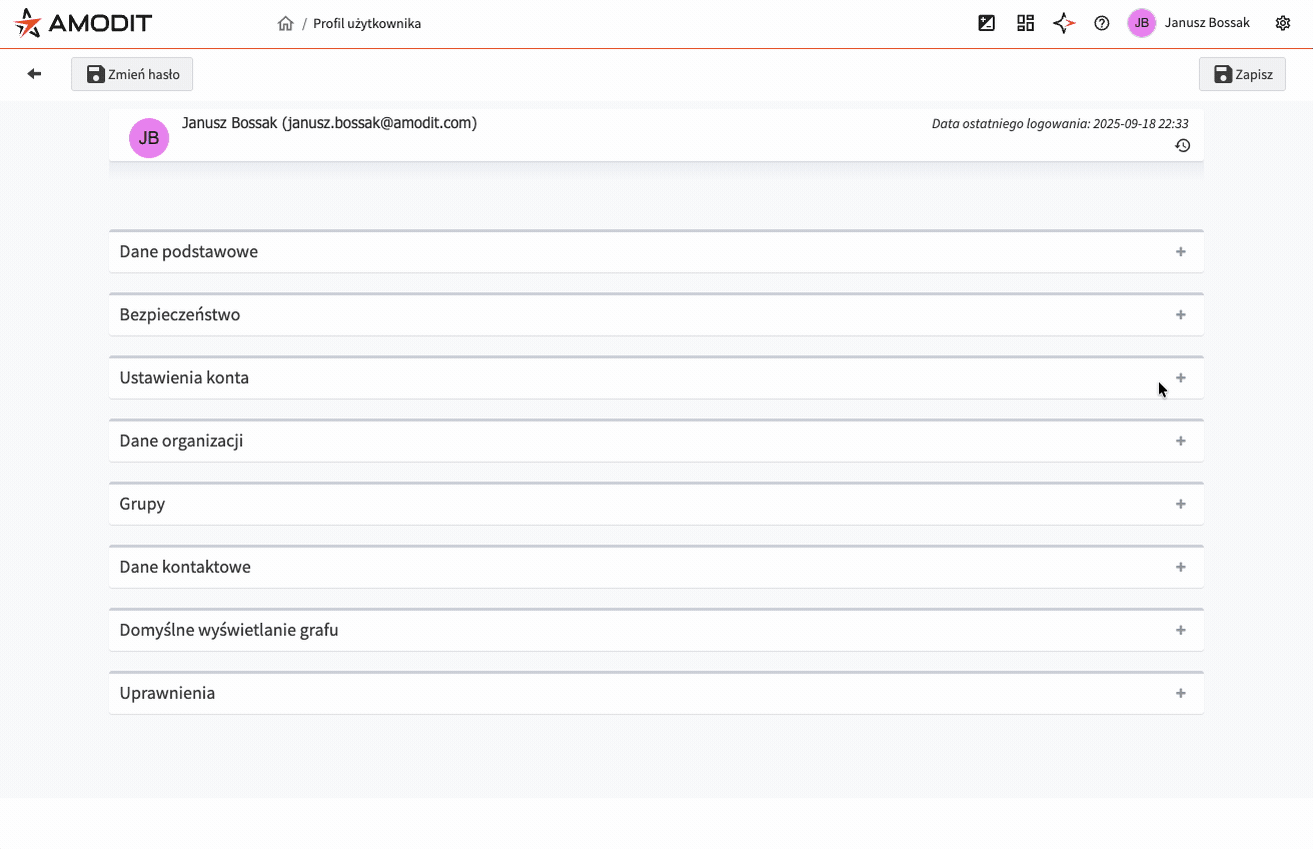
Task: Click the AMODIT logo
Action: 83,23
